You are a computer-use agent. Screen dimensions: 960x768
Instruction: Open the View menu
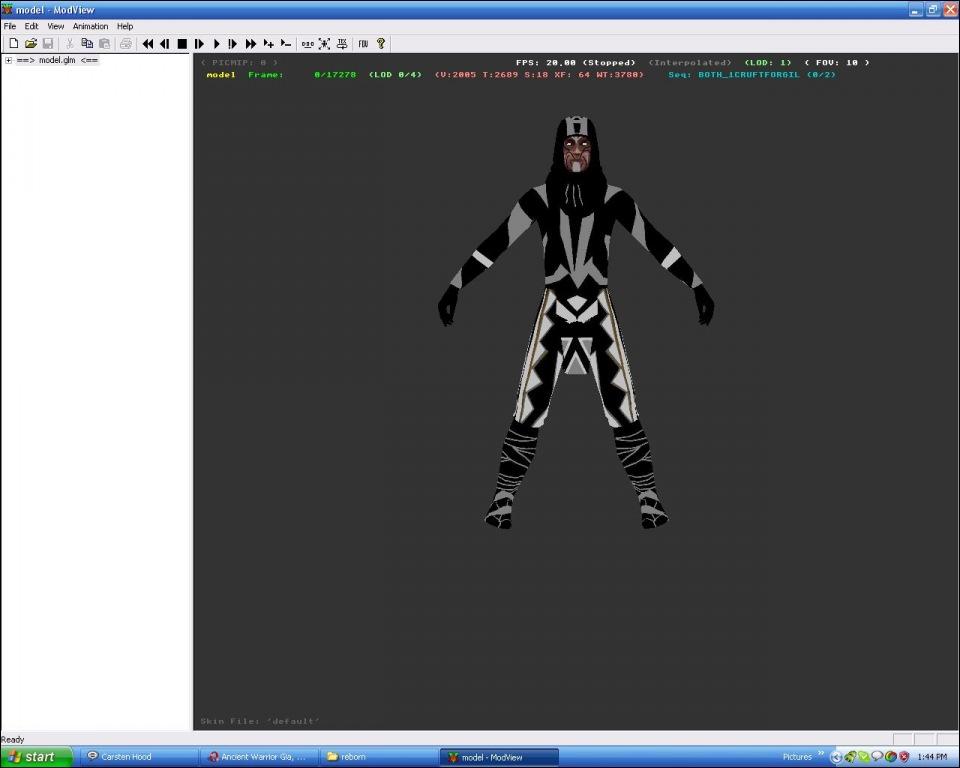(56, 26)
